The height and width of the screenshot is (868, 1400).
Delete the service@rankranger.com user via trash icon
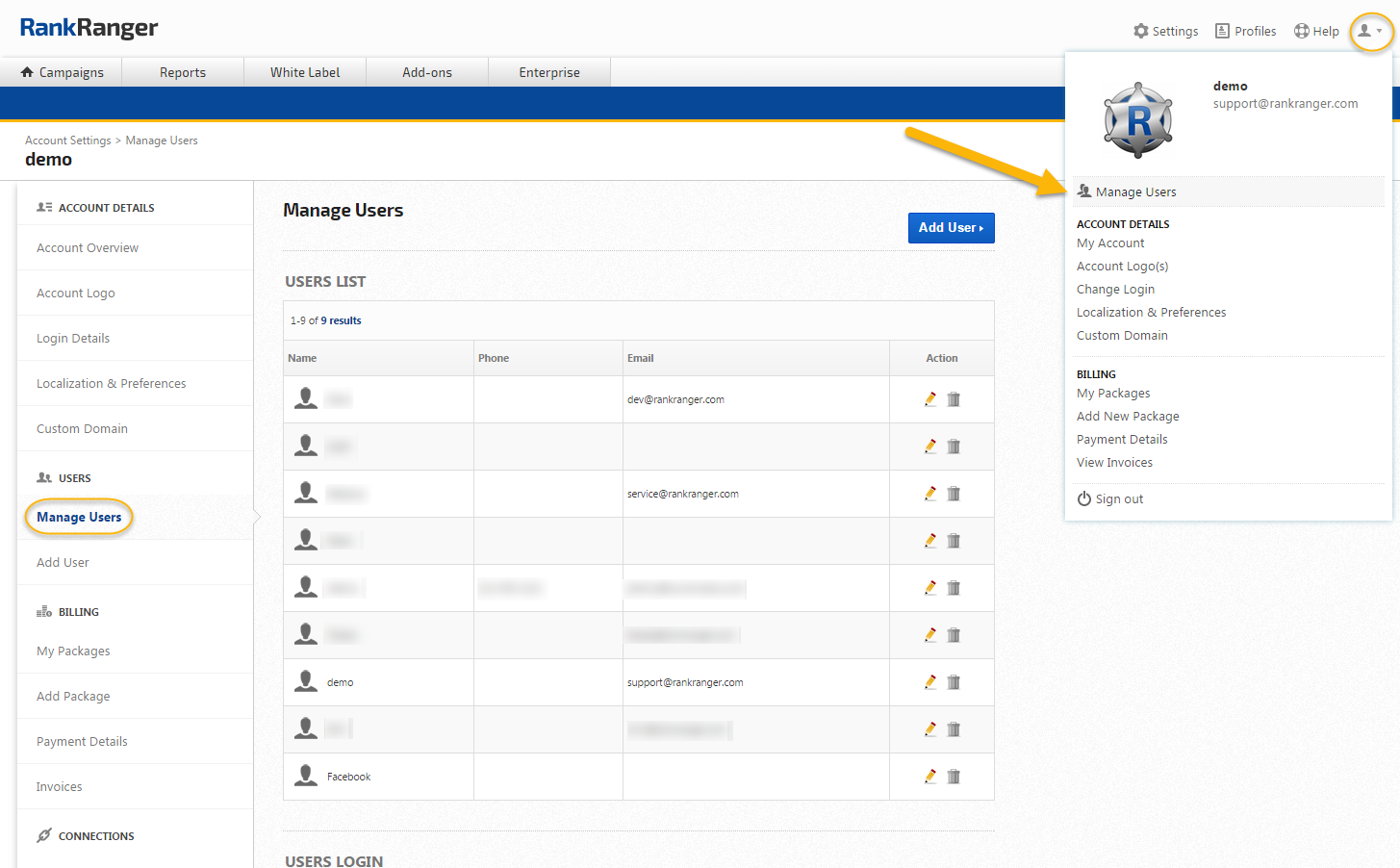click(x=954, y=494)
